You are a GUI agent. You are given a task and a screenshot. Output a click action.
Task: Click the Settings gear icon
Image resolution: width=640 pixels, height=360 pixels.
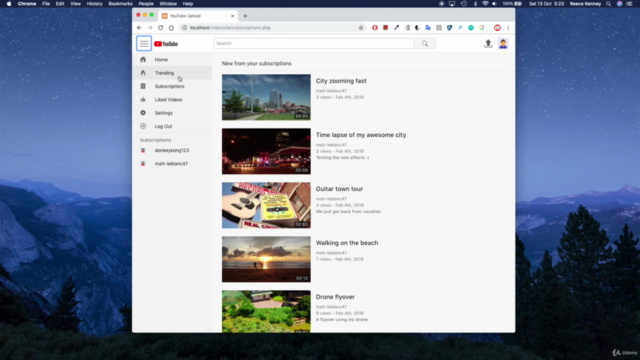(x=143, y=113)
